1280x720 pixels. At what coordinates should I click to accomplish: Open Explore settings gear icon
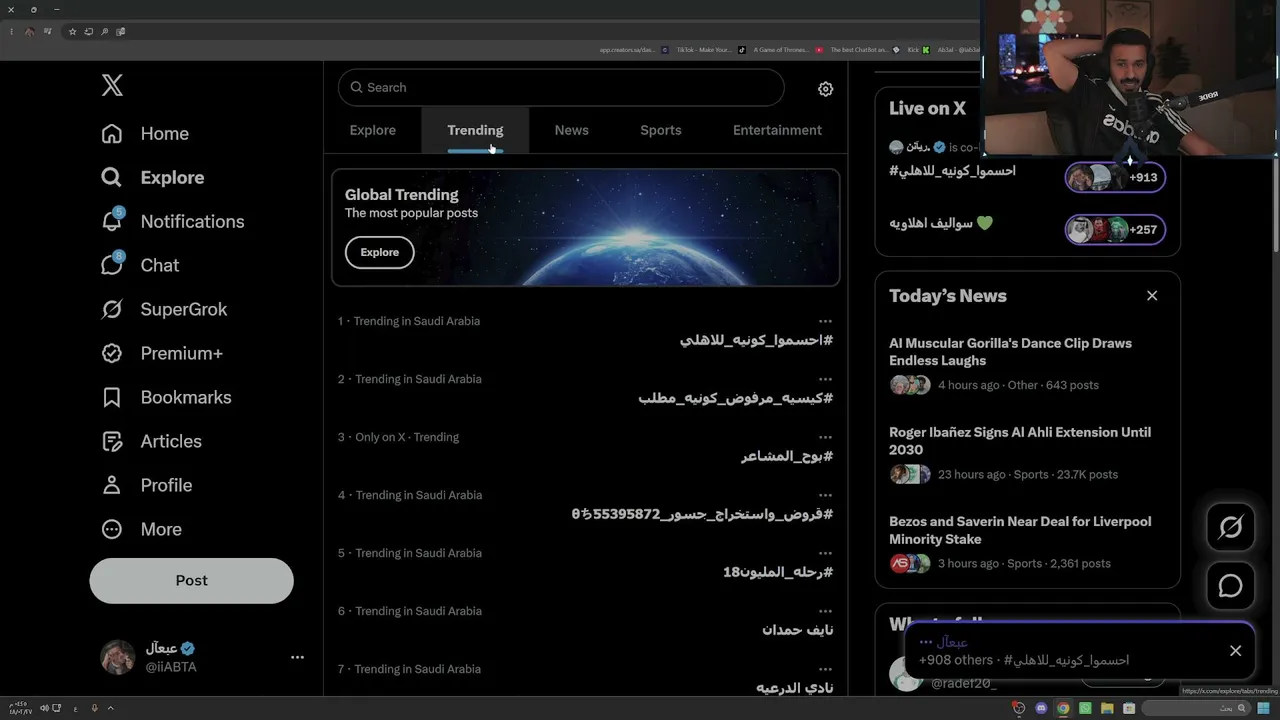[x=825, y=89]
